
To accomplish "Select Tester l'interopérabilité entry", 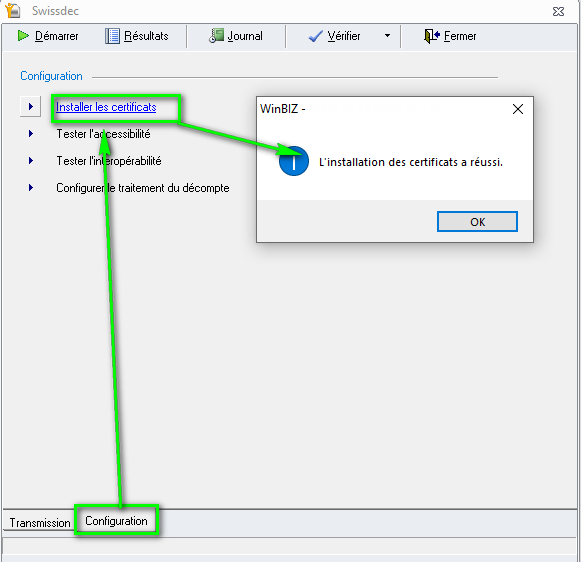I will point(109,161).
